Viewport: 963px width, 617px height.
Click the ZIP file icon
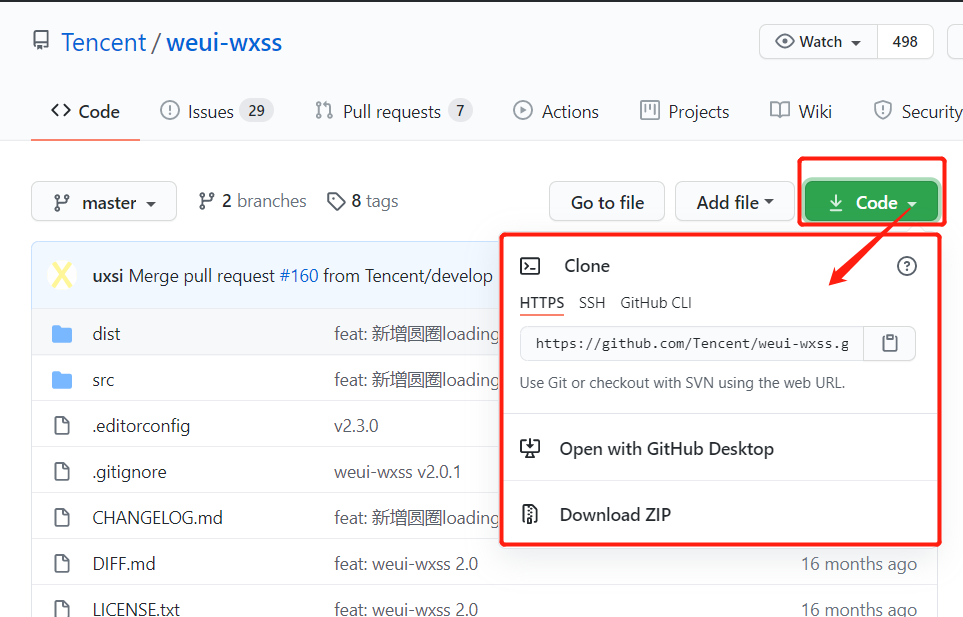pos(530,514)
